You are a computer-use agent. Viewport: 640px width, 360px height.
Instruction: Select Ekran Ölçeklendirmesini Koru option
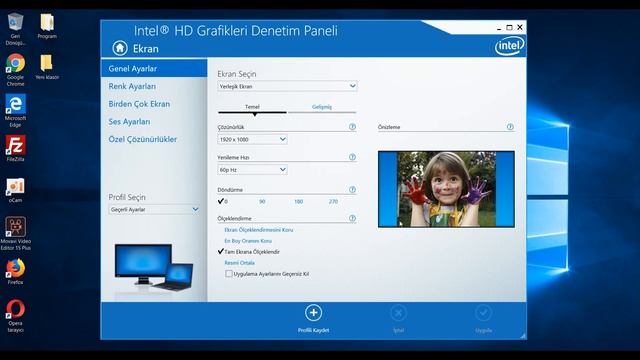[x=259, y=230]
